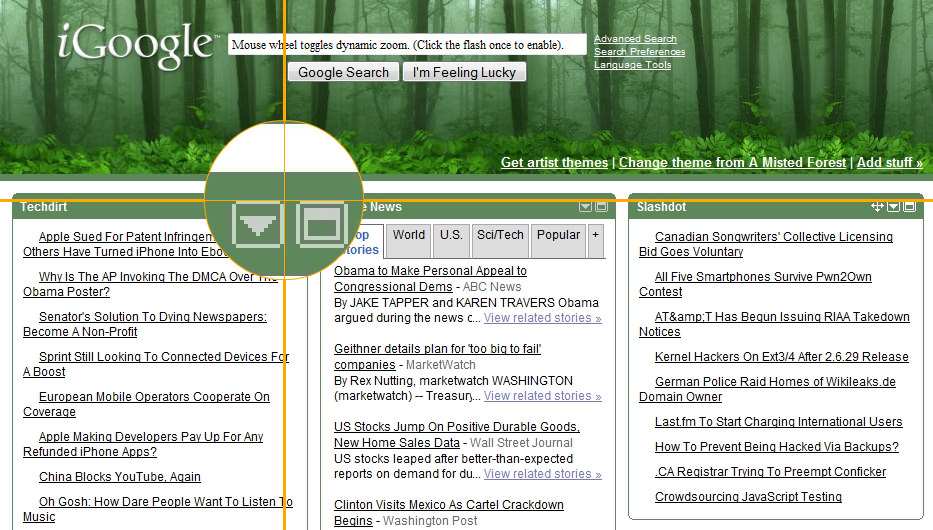Open the Add stuff link
Screen dimensions: 933x530
(x=889, y=162)
